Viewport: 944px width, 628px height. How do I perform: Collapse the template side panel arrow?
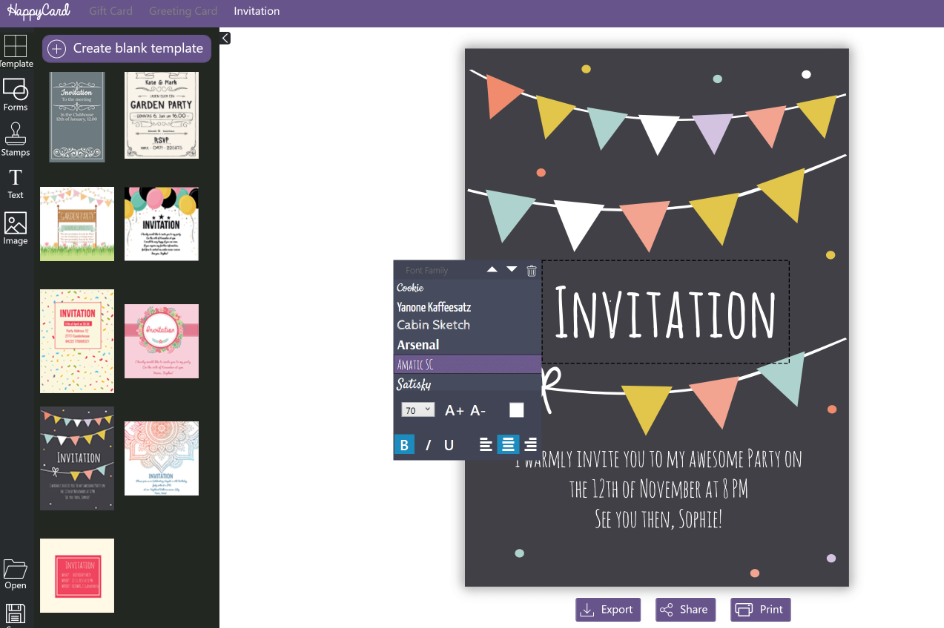[225, 38]
